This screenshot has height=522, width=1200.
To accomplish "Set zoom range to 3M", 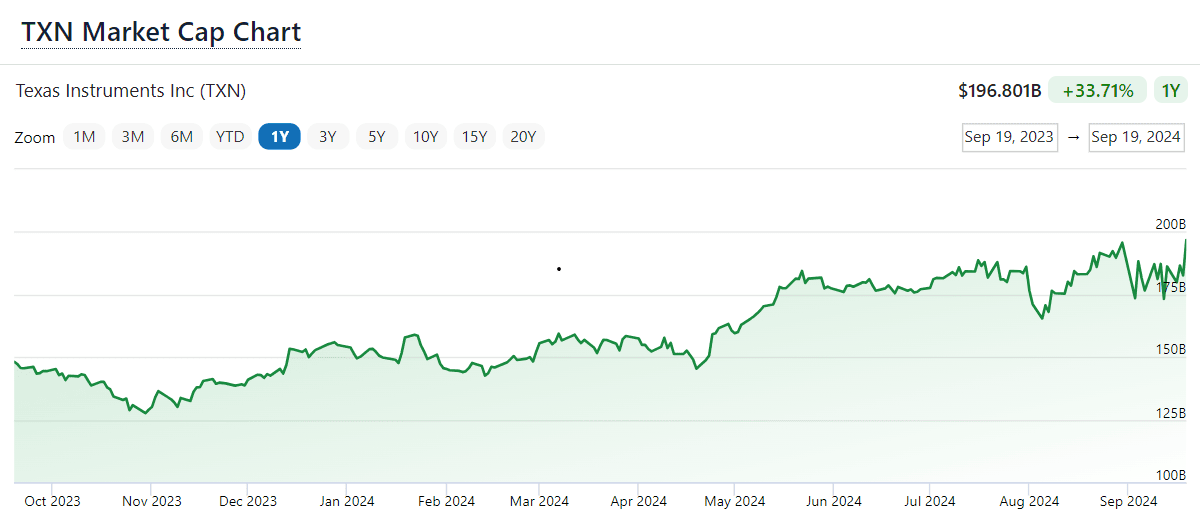I will pos(133,137).
